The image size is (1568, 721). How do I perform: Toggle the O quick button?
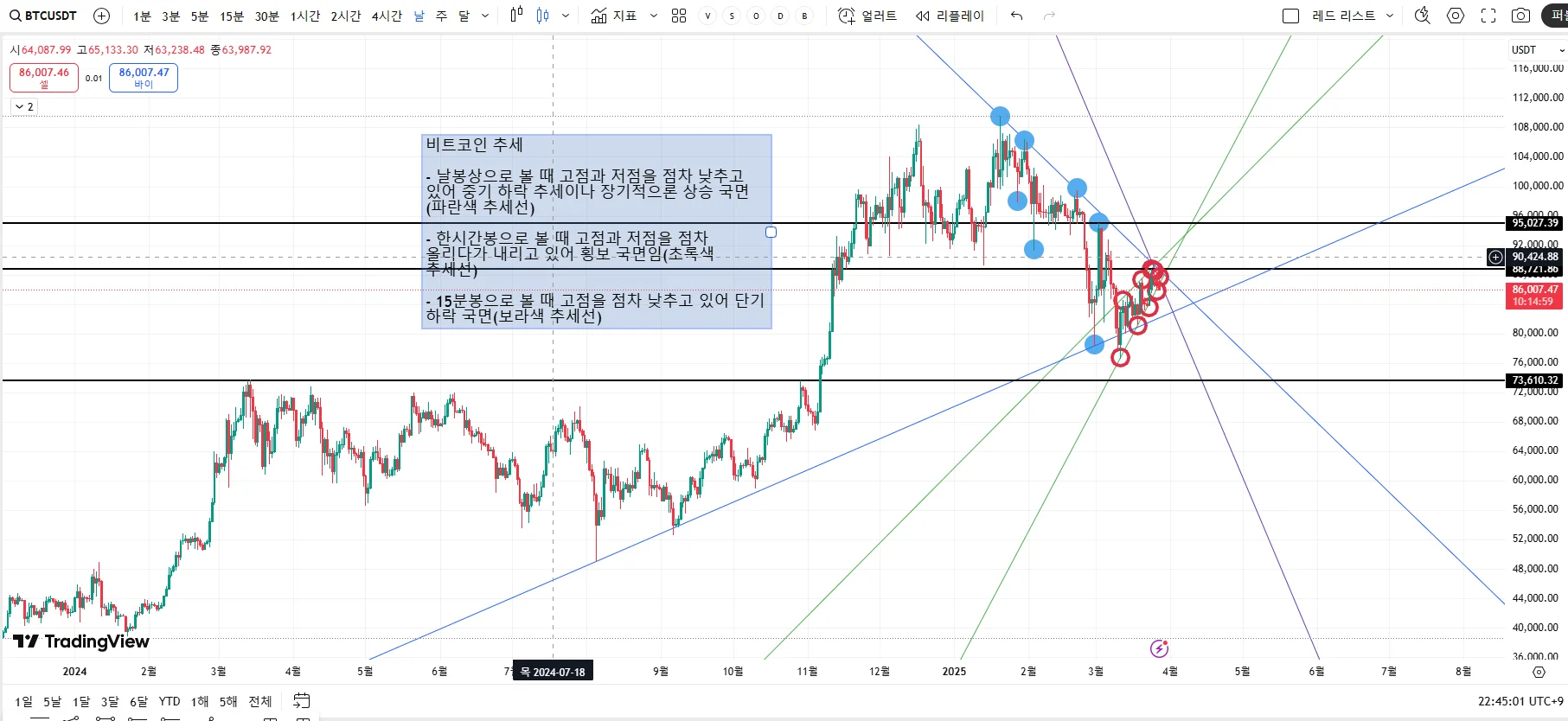[756, 16]
